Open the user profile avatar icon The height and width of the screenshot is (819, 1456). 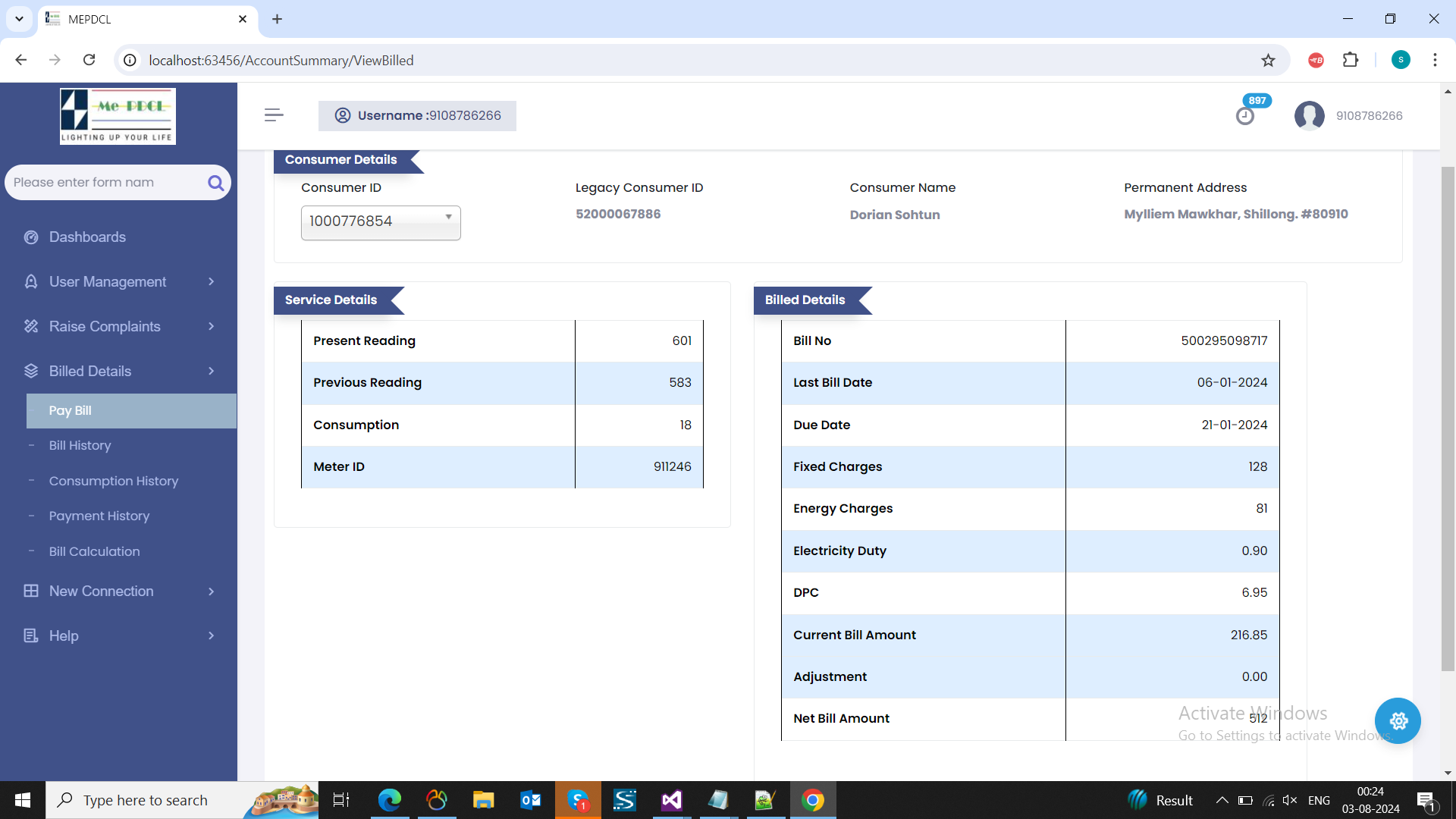(1309, 116)
